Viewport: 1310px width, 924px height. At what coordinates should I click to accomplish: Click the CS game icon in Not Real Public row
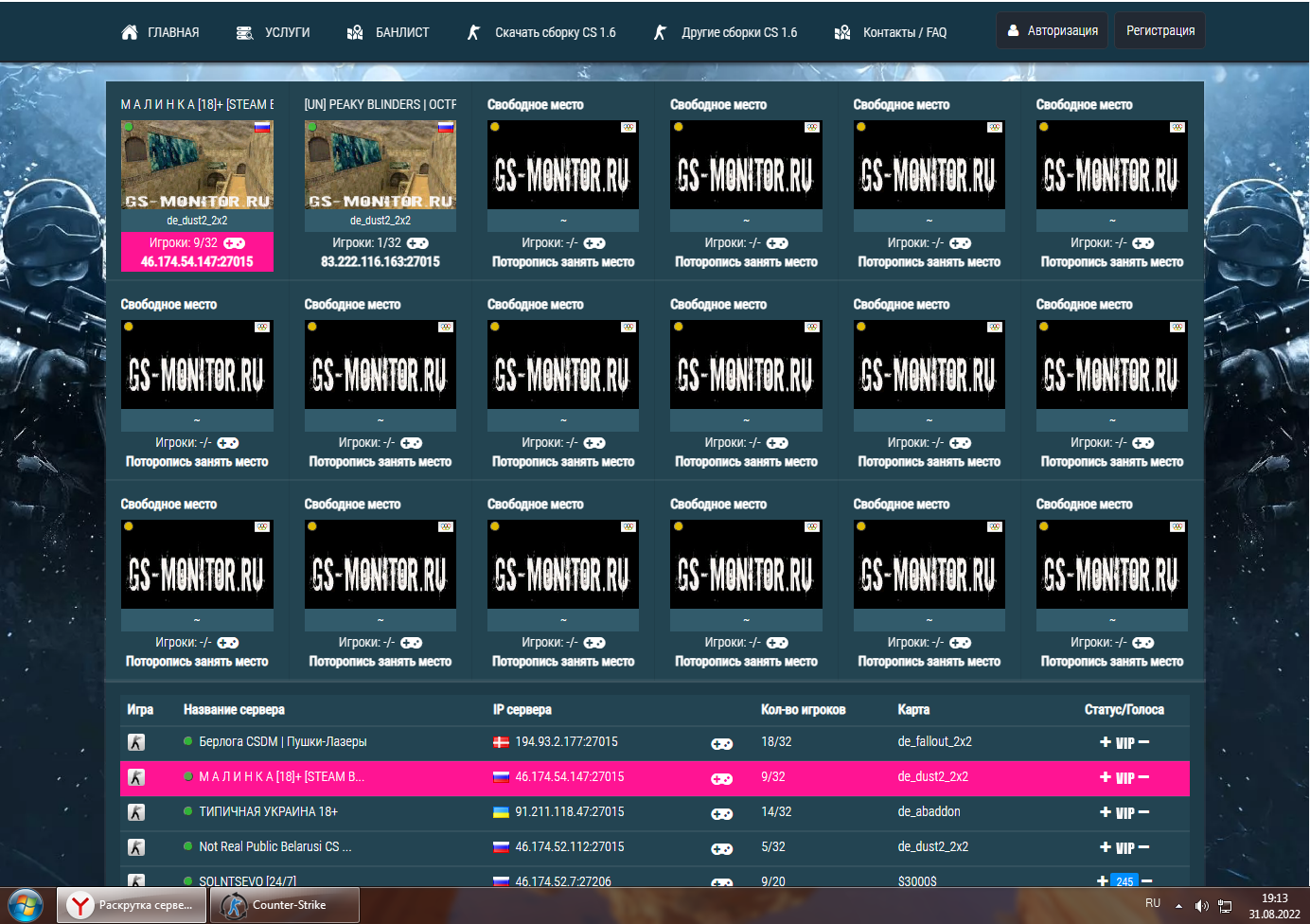[x=136, y=847]
